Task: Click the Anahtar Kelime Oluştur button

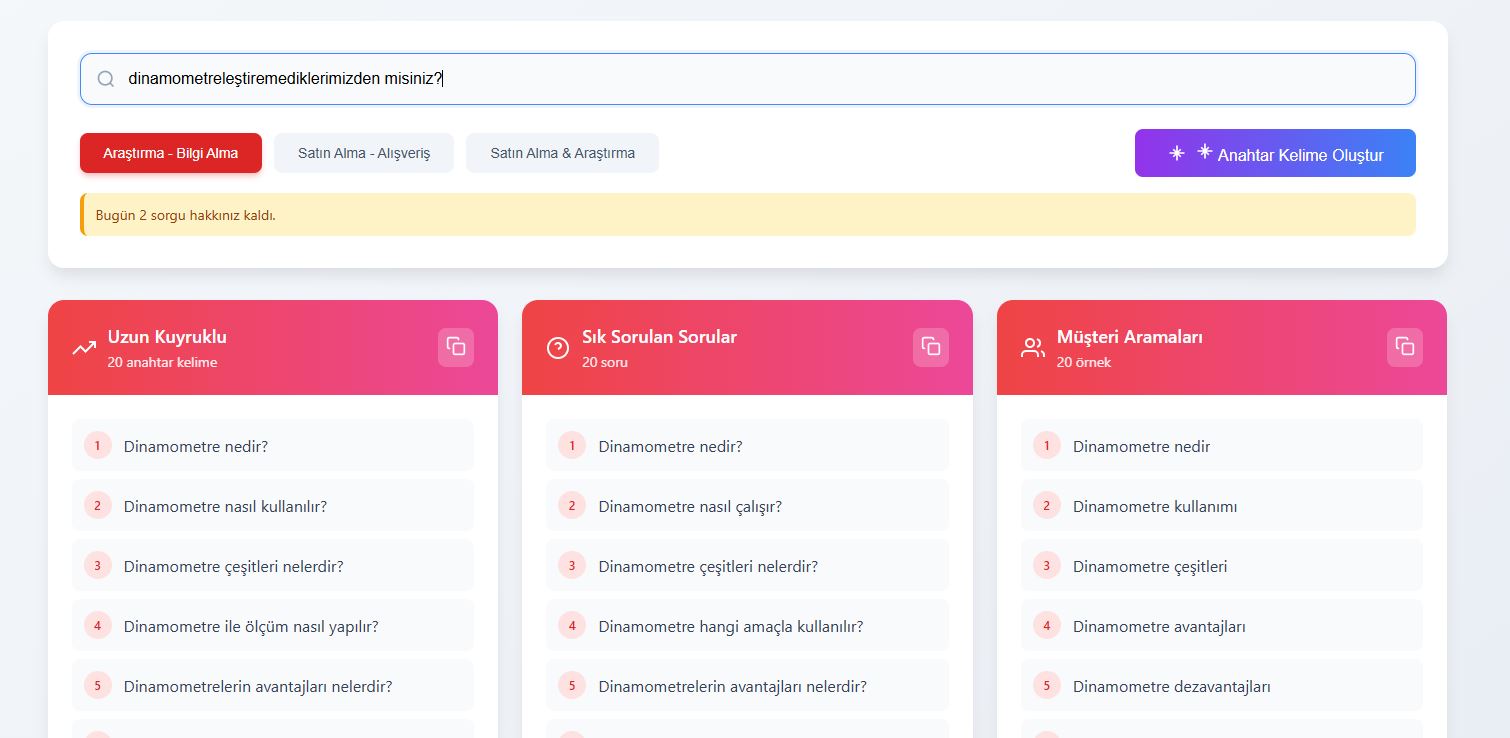Action: click(1275, 153)
